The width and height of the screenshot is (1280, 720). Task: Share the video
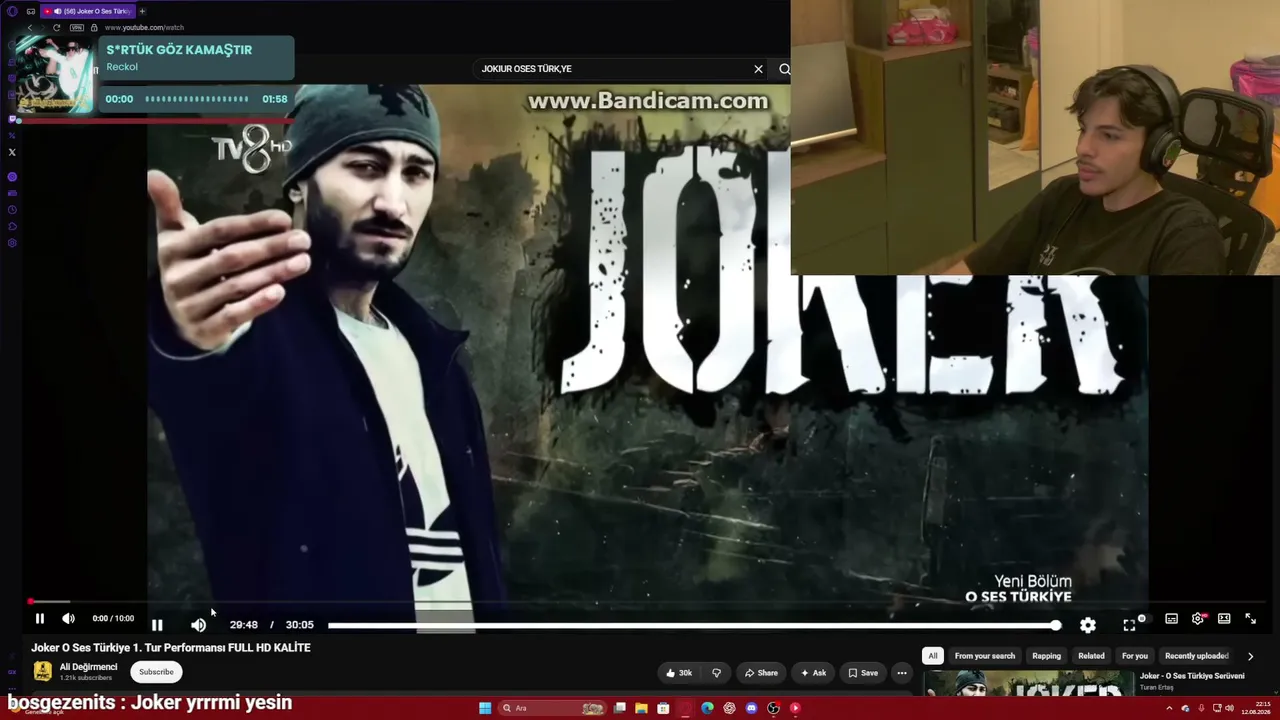[760, 673]
